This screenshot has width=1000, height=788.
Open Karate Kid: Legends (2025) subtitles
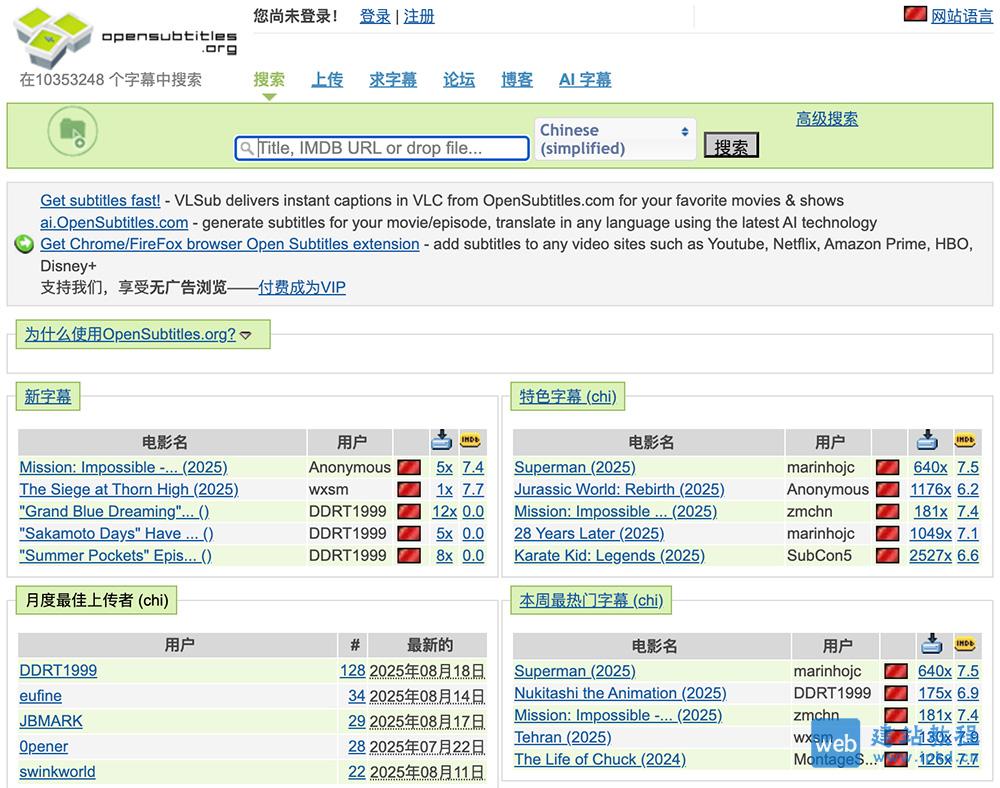(609, 556)
